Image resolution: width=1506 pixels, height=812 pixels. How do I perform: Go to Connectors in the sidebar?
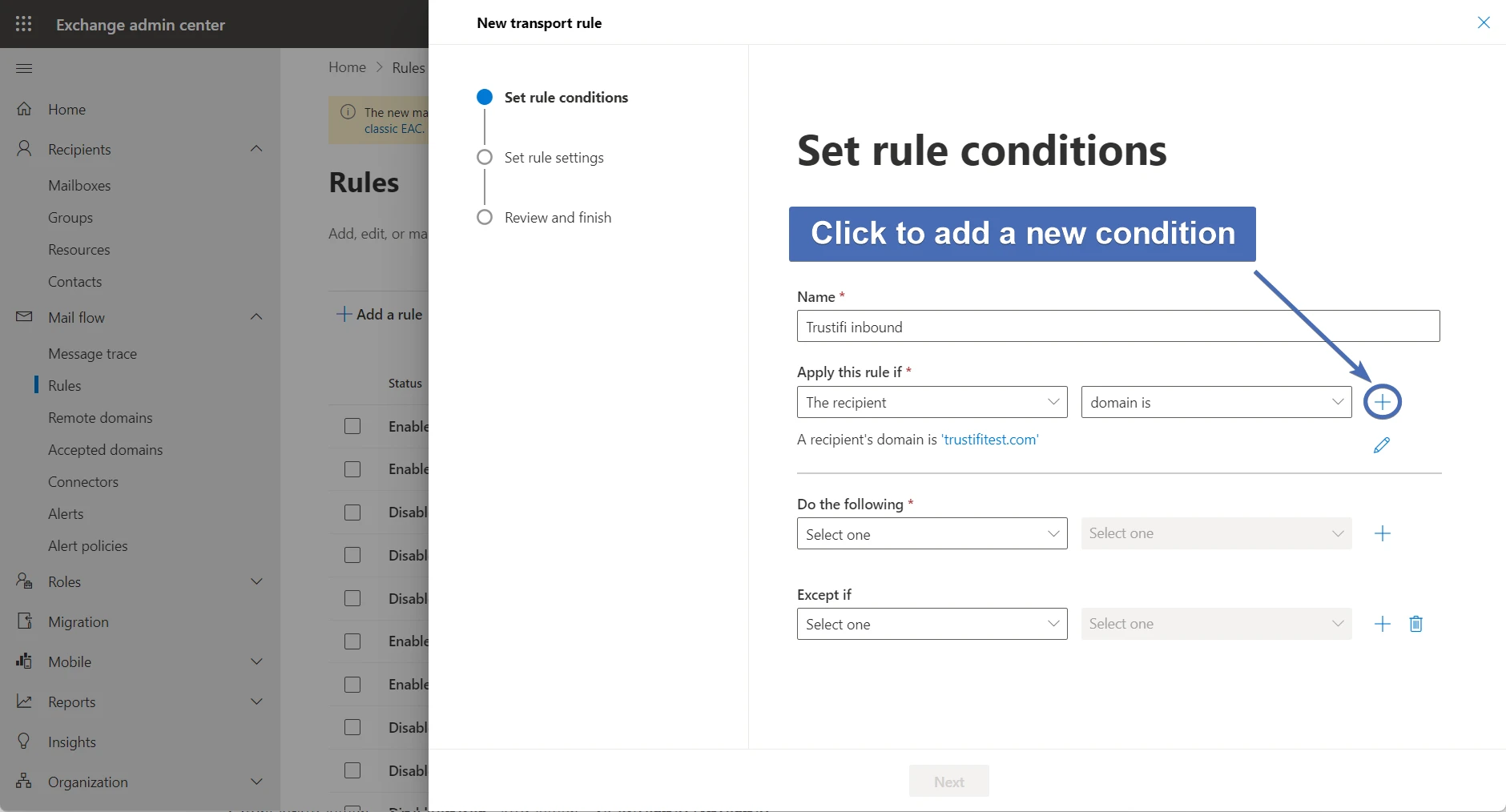click(x=83, y=482)
